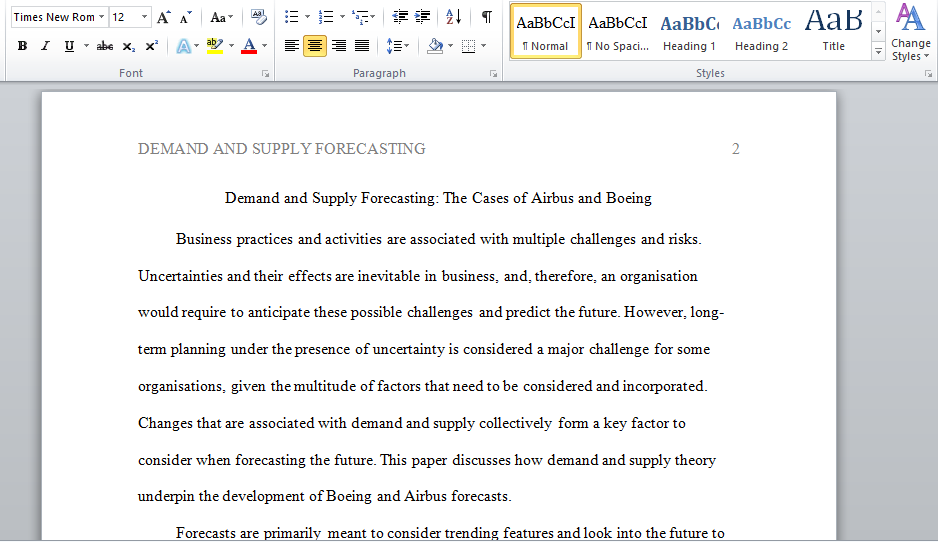Viewport: 938px width, 542px height.
Task: Apply the Heading 1 style
Action: 689,32
